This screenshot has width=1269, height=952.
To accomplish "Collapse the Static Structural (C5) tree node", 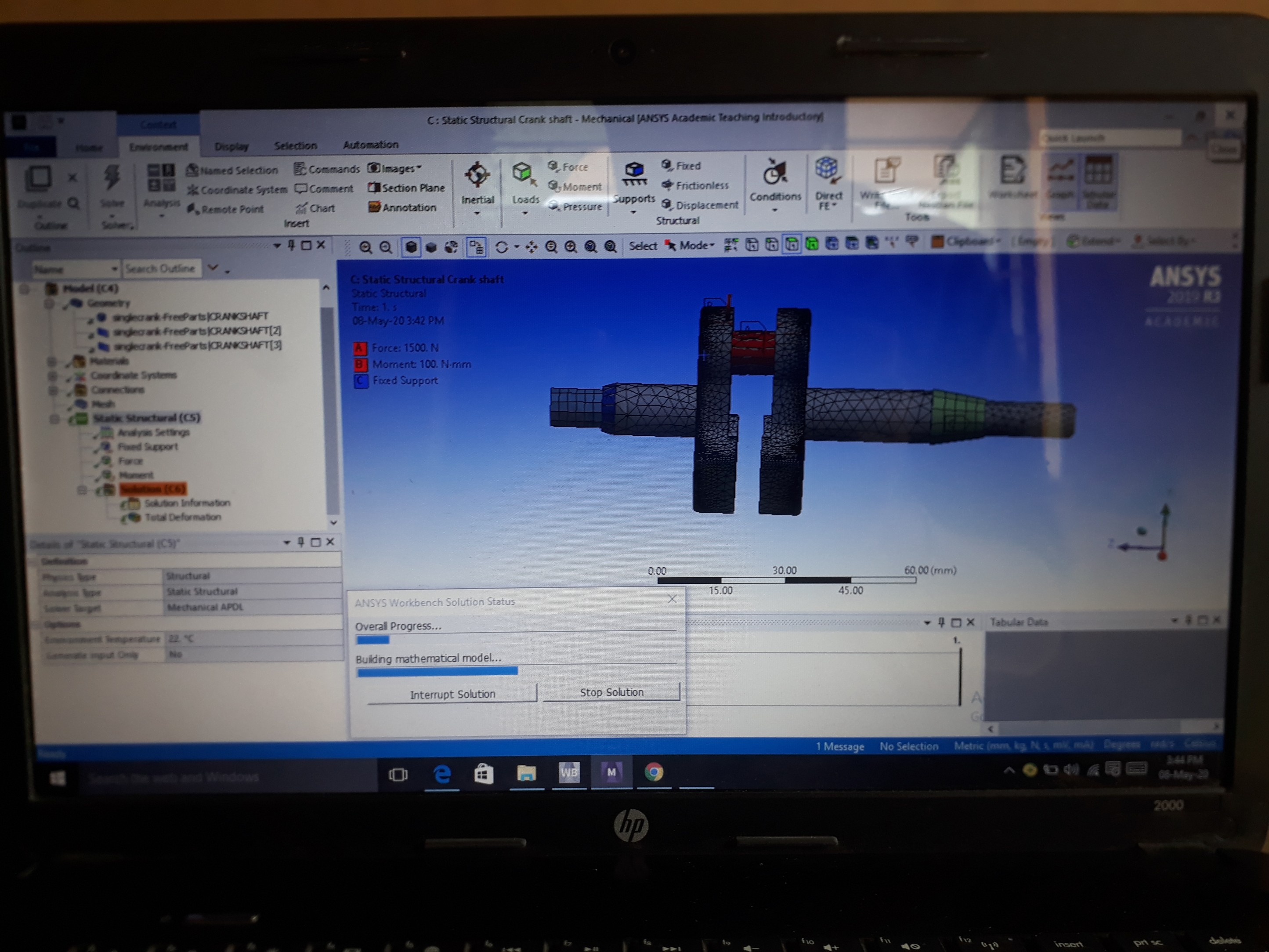I will coord(54,418).
